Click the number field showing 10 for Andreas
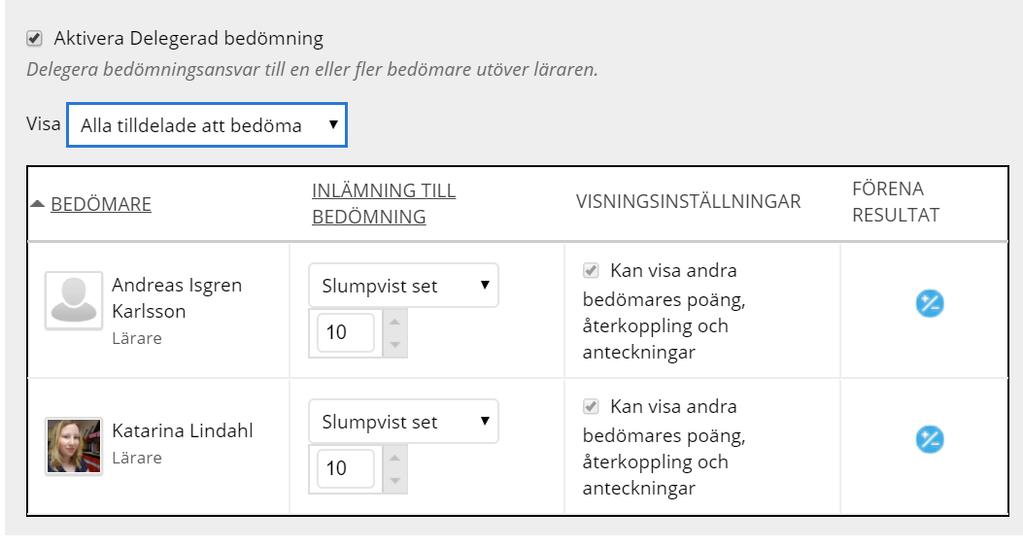 point(346,332)
